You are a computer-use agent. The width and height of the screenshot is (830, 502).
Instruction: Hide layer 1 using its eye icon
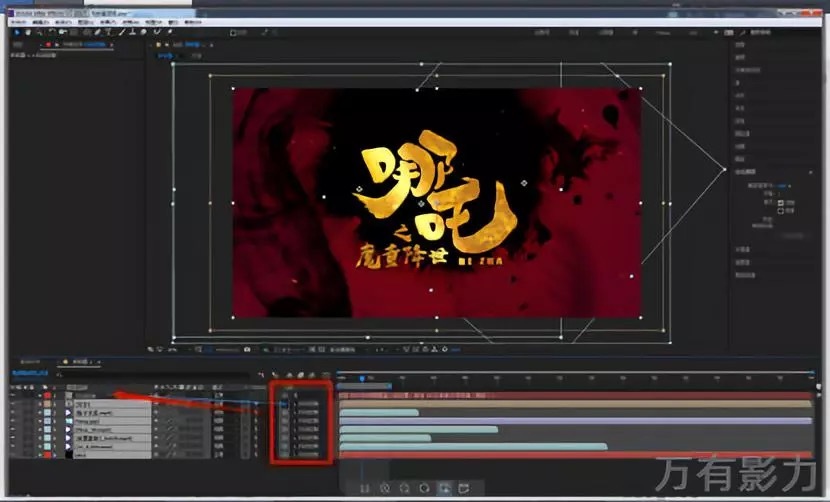tap(14, 395)
